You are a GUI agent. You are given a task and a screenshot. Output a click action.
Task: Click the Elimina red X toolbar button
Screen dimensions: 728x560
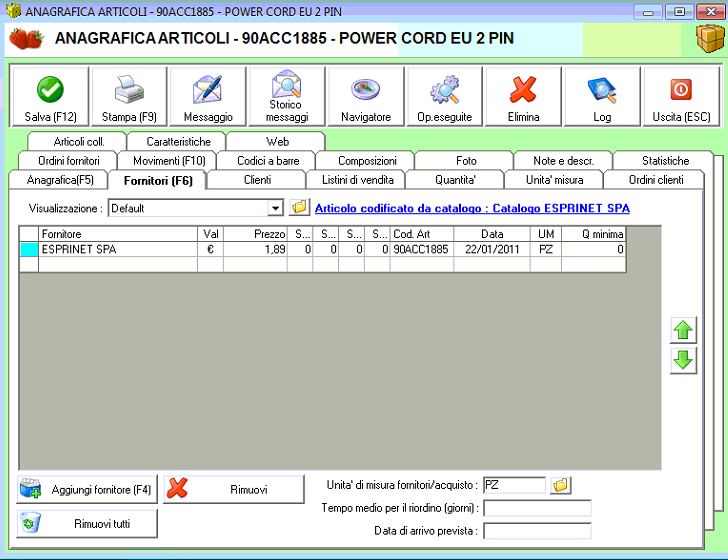pyautogui.click(x=523, y=97)
